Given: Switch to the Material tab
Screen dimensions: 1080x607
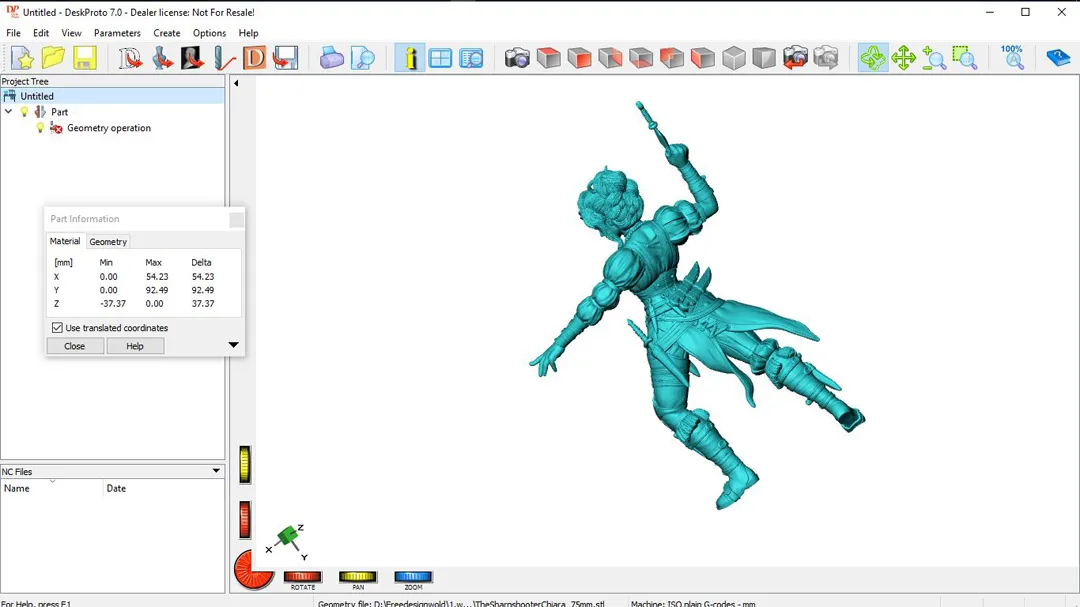Looking at the screenshot, I should (x=65, y=241).
